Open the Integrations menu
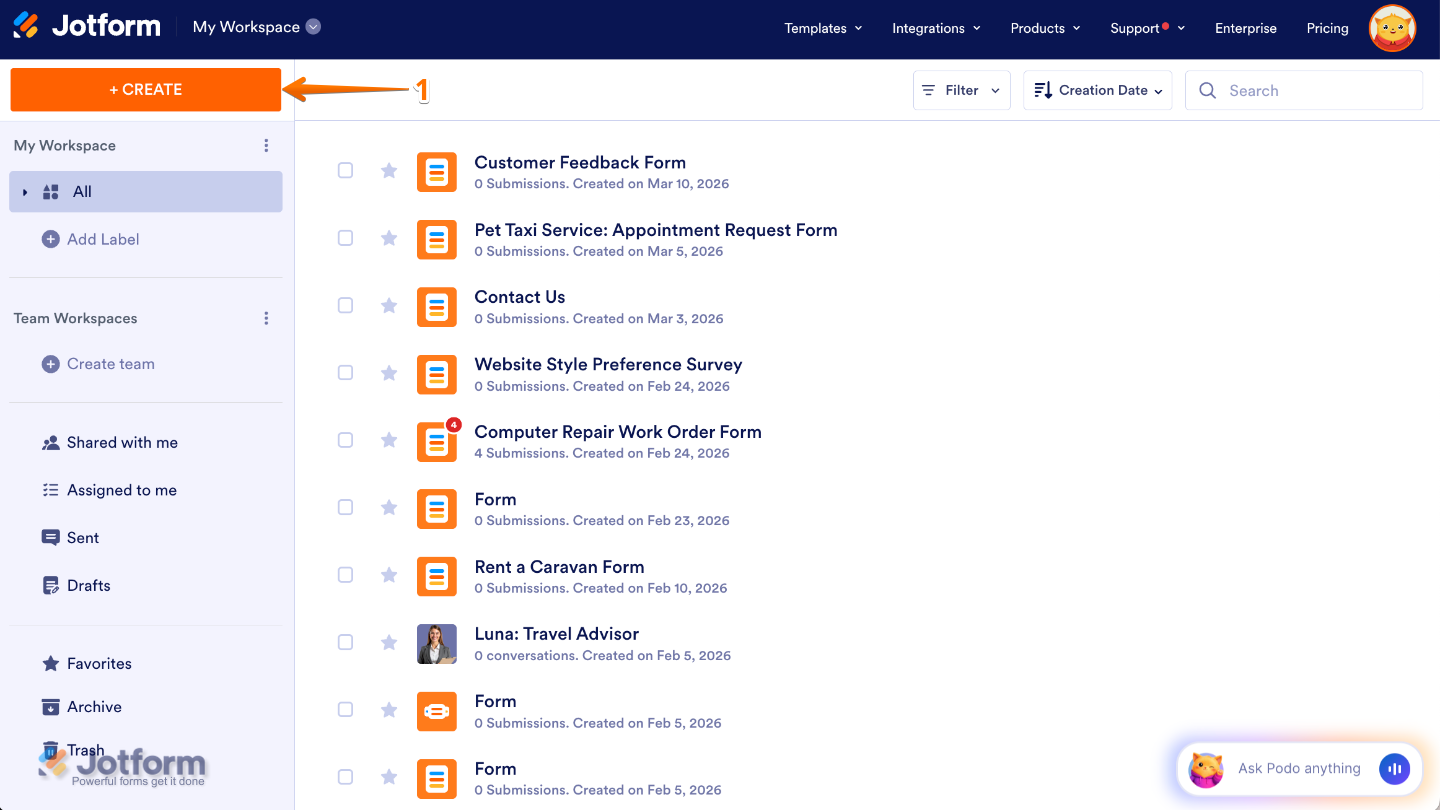Screen dimensions: 1440x810 pos(935,28)
